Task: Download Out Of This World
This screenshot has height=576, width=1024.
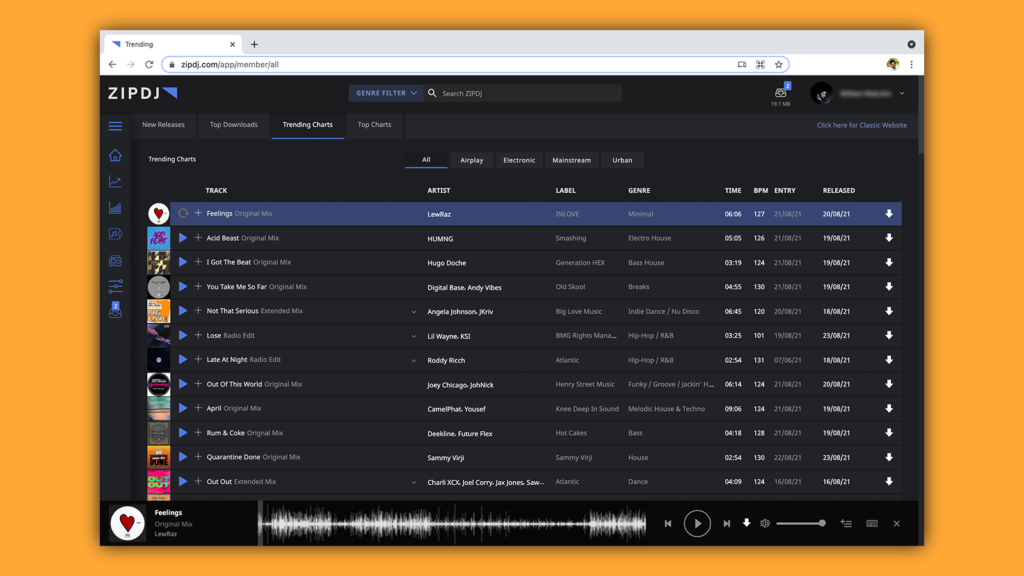Action: tap(889, 384)
